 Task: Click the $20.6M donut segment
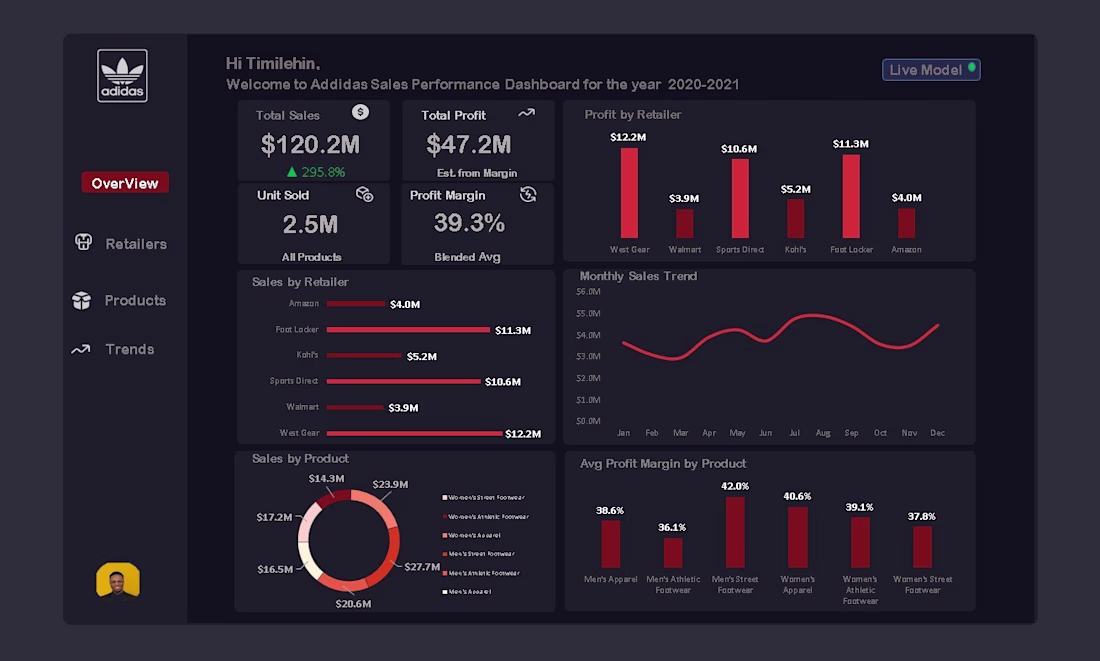[x=344, y=584]
